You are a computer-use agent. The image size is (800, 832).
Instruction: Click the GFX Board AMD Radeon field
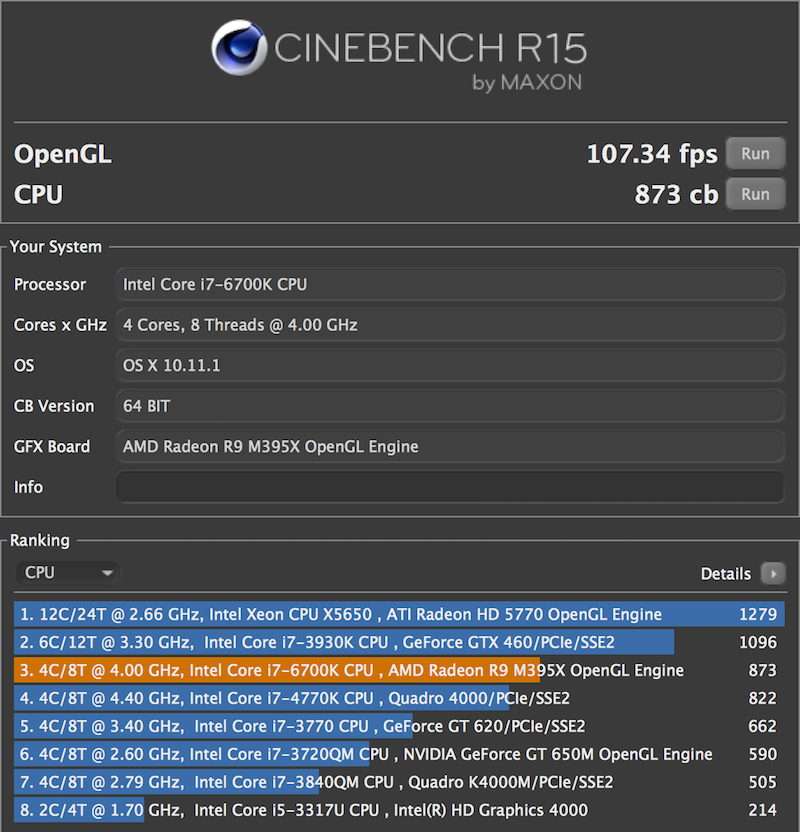450,447
